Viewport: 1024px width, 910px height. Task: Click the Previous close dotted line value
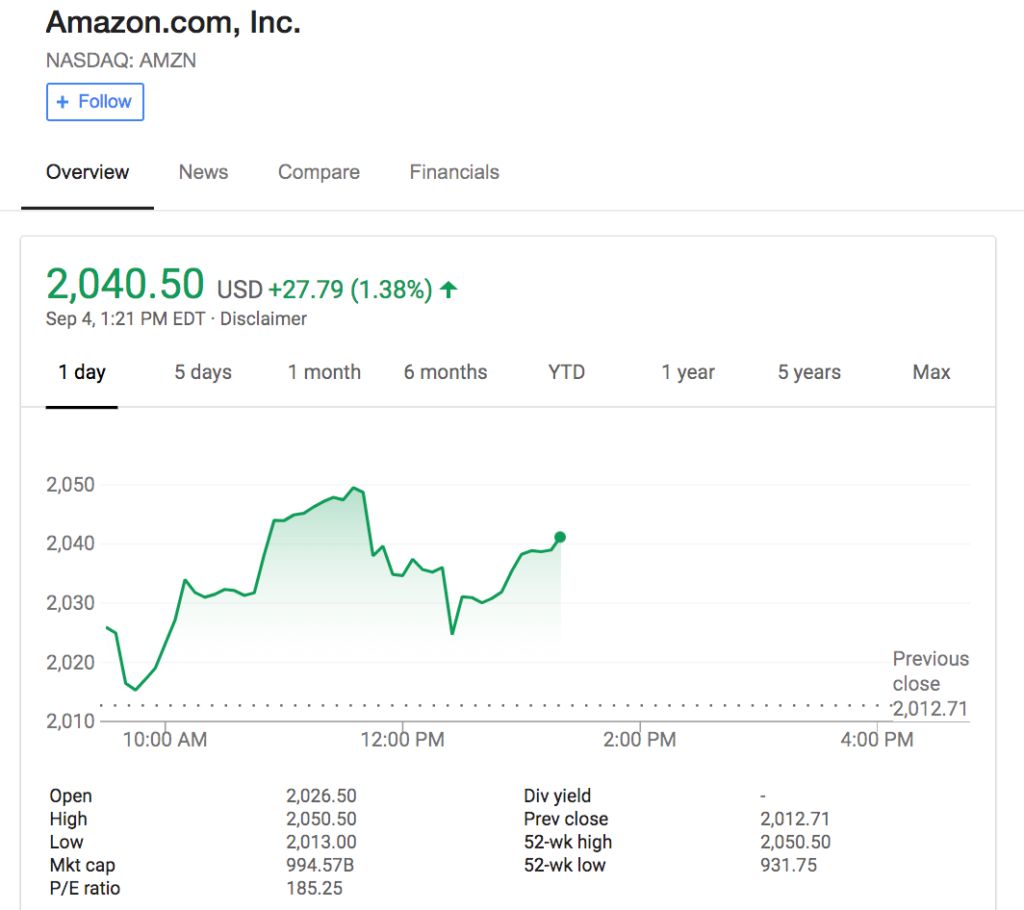click(x=931, y=708)
